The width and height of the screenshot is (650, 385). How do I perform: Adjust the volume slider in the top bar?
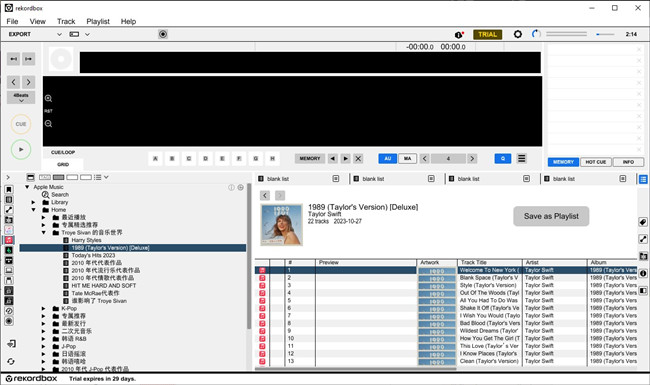605,34
